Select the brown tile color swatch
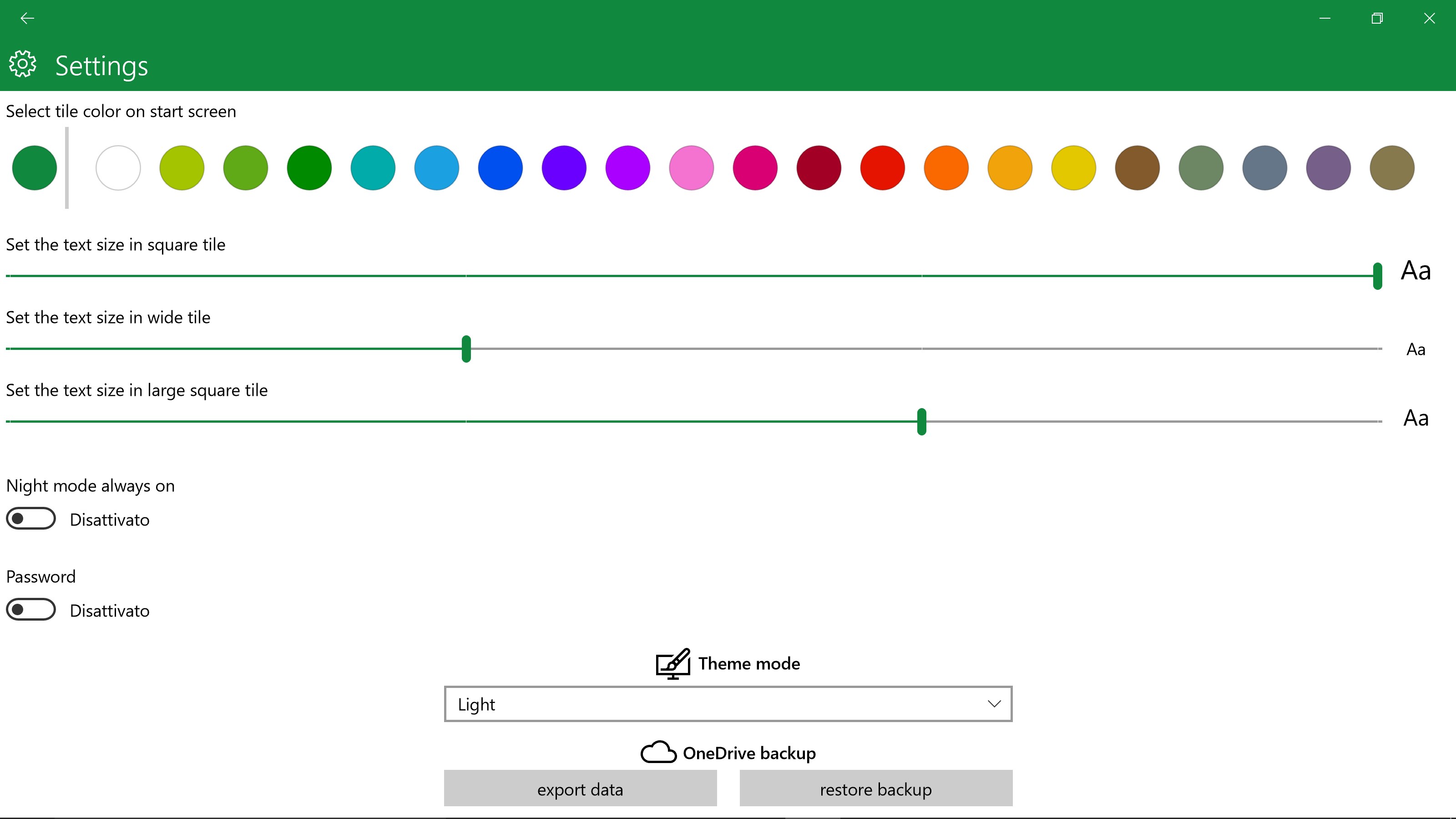This screenshot has height=819, width=1456. (1137, 168)
